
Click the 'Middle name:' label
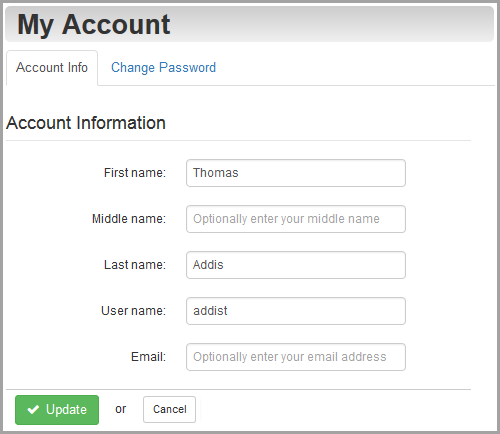pos(129,219)
